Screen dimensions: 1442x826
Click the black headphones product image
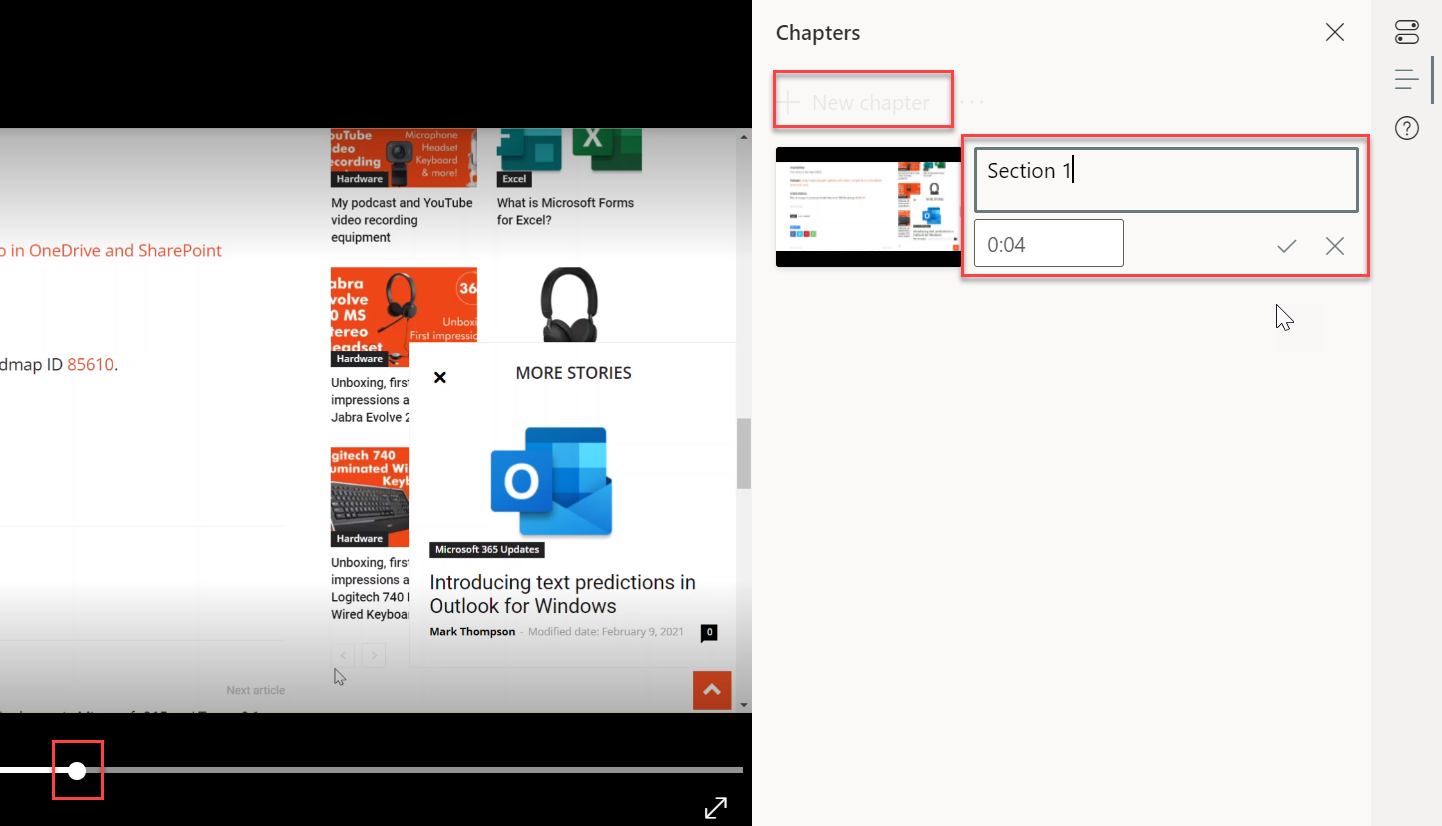[568, 306]
